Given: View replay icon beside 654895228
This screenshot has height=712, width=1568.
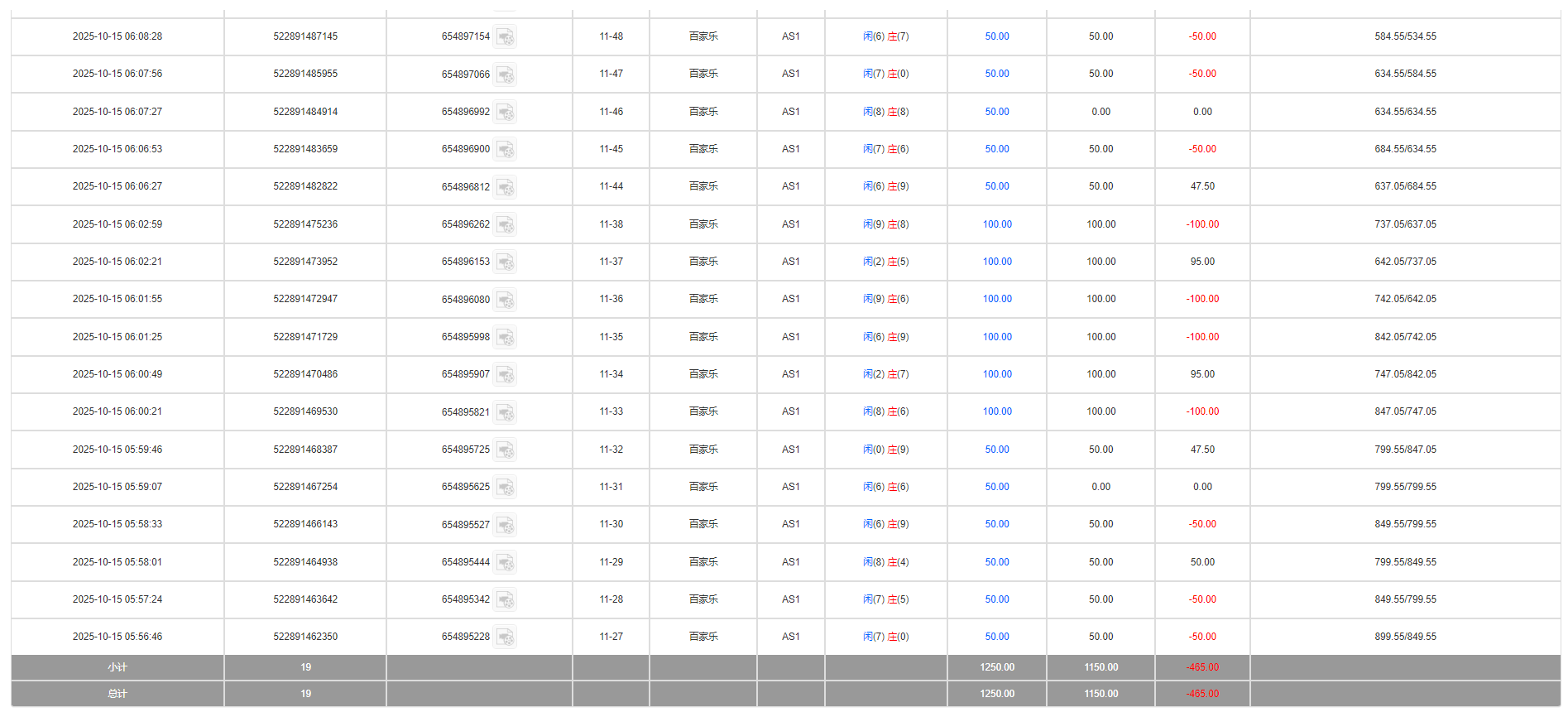Looking at the screenshot, I should tap(505, 637).
